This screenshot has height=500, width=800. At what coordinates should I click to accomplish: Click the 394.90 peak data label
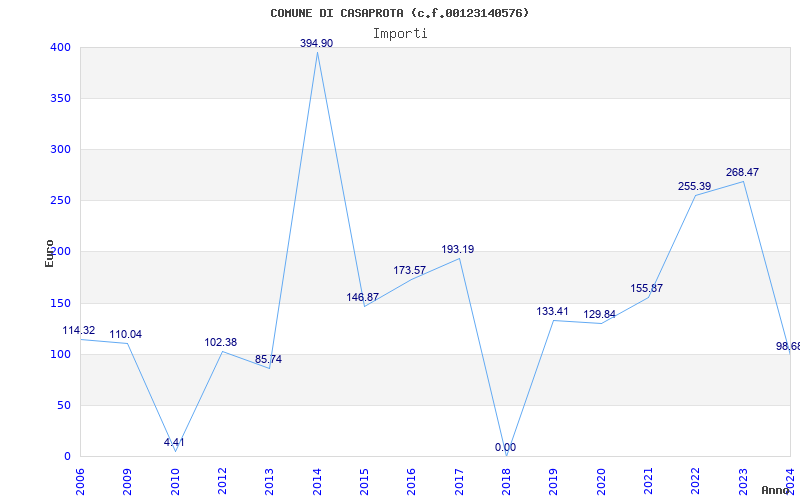[x=316, y=44]
